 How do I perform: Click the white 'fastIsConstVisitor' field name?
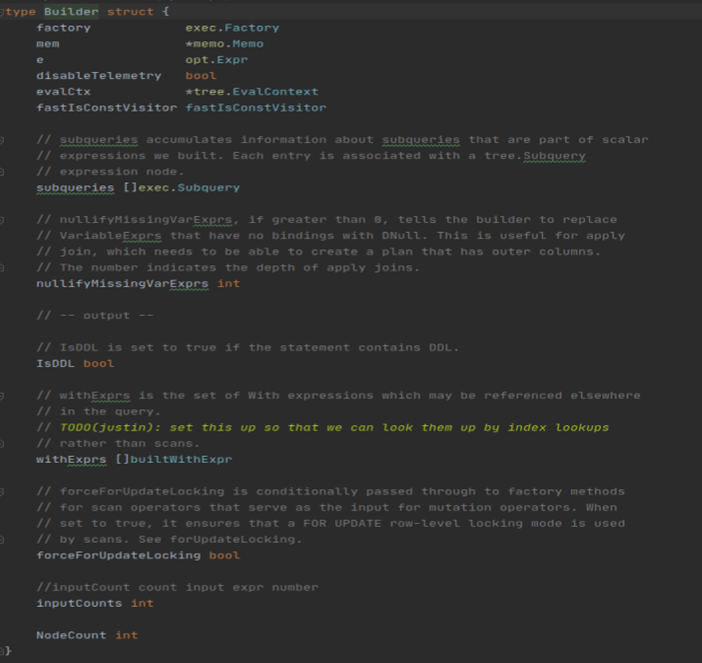107,108
